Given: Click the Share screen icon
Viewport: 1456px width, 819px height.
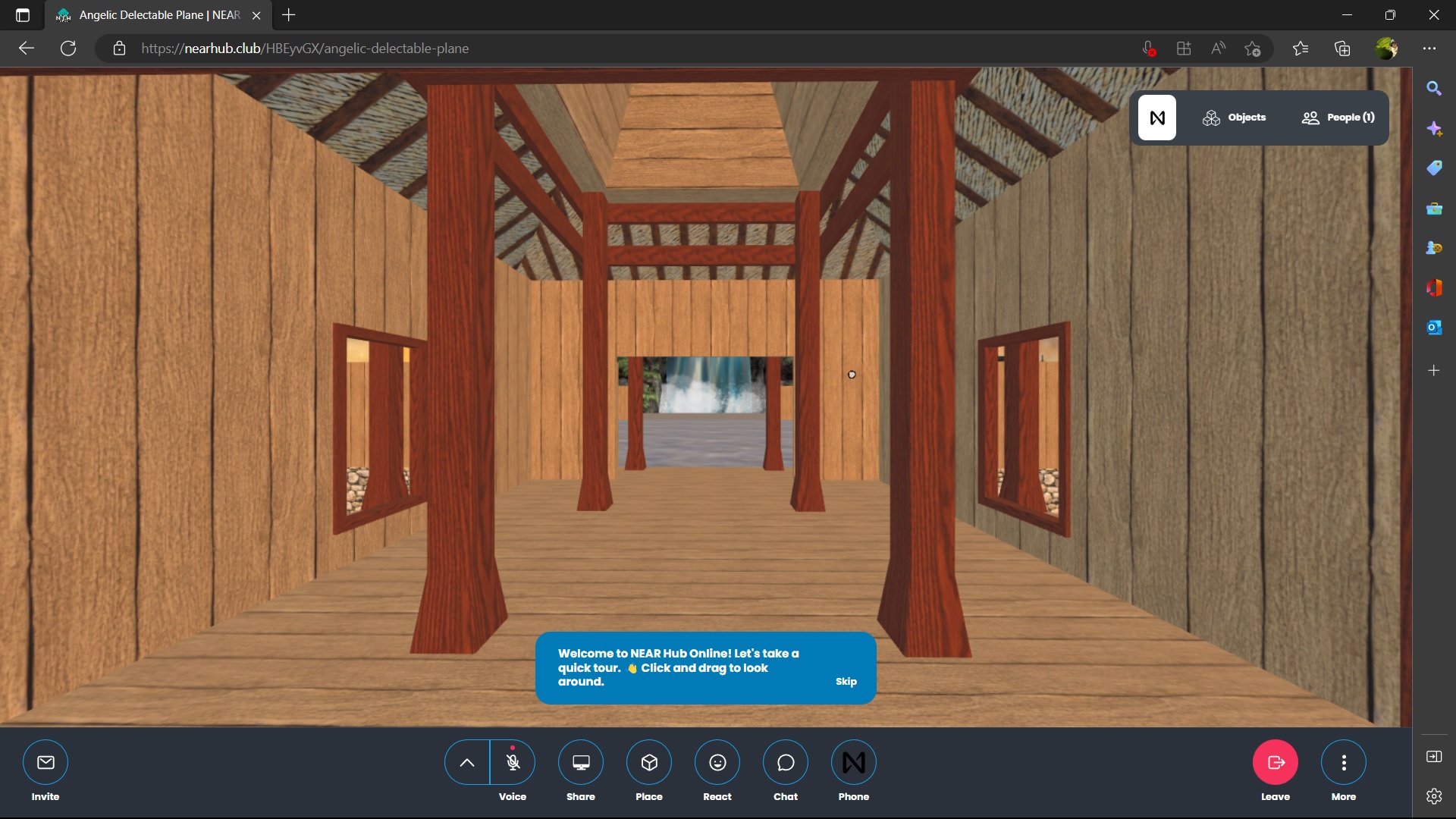Looking at the screenshot, I should (x=581, y=762).
